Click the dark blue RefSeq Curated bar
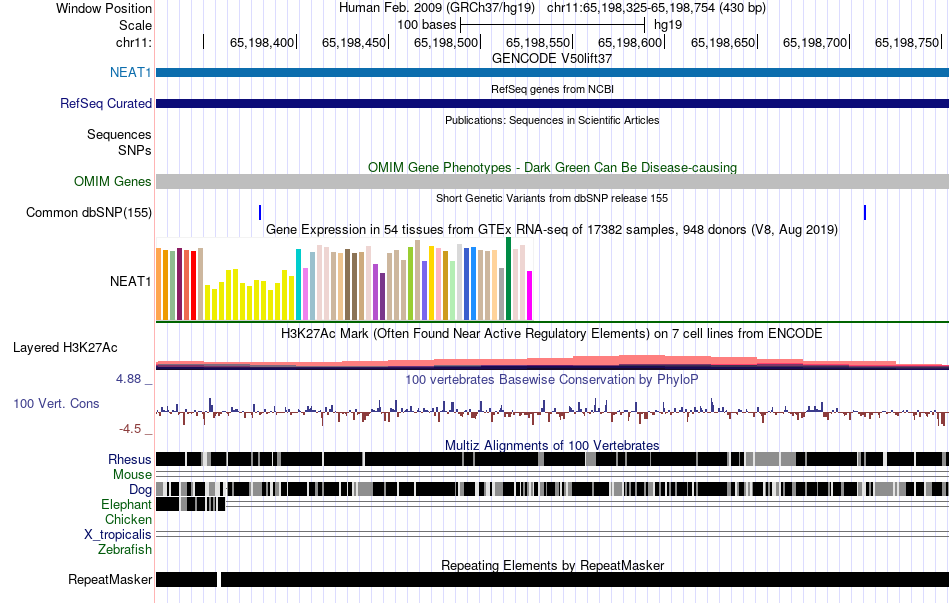The width and height of the screenshot is (950, 603). tap(553, 104)
